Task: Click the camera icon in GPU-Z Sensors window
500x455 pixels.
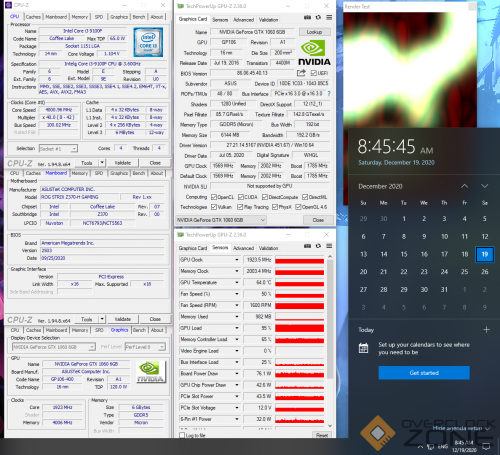Action: coord(307,246)
